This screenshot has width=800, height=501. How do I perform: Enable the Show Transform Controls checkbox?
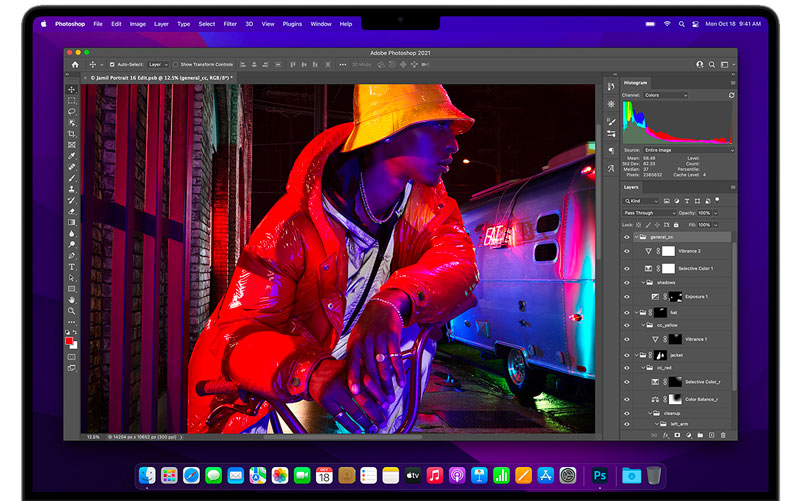point(176,65)
